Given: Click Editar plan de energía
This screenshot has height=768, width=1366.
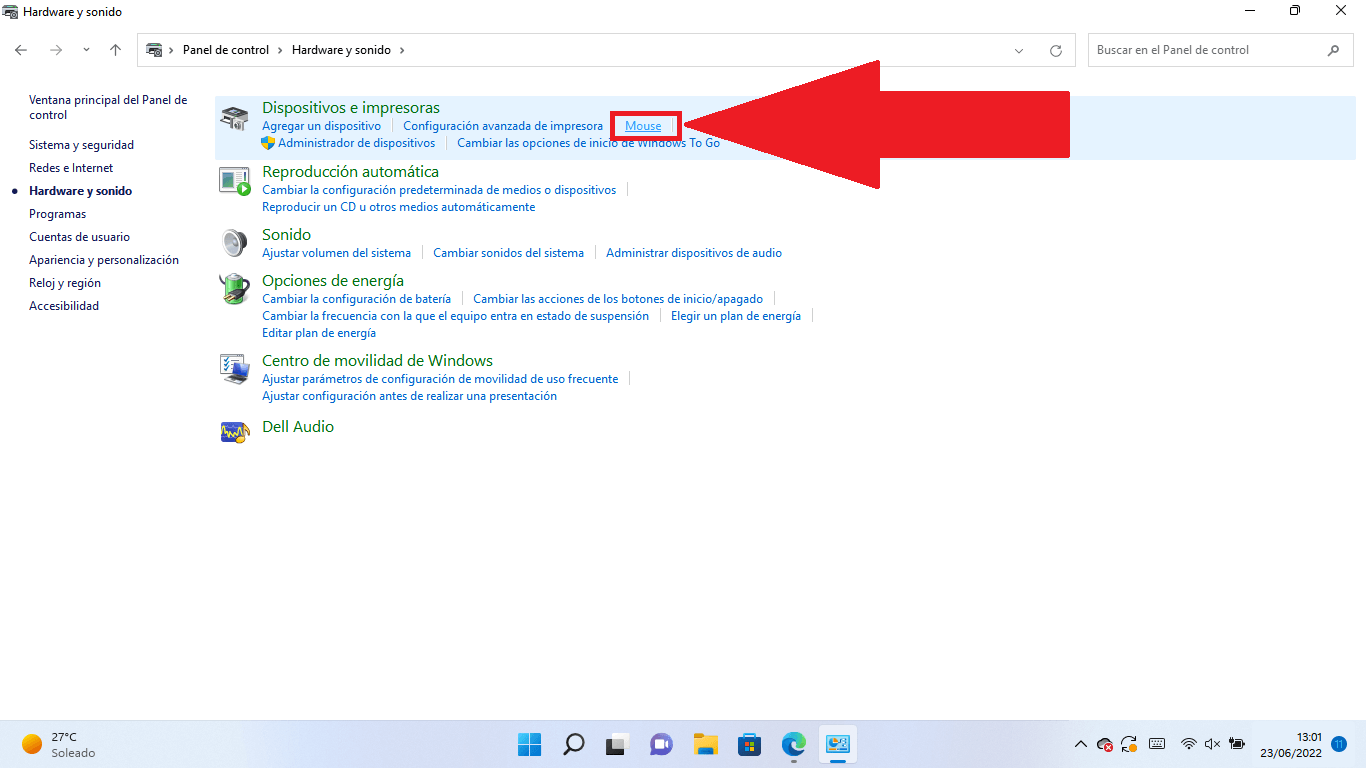Looking at the screenshot, I should pos(319,333).
